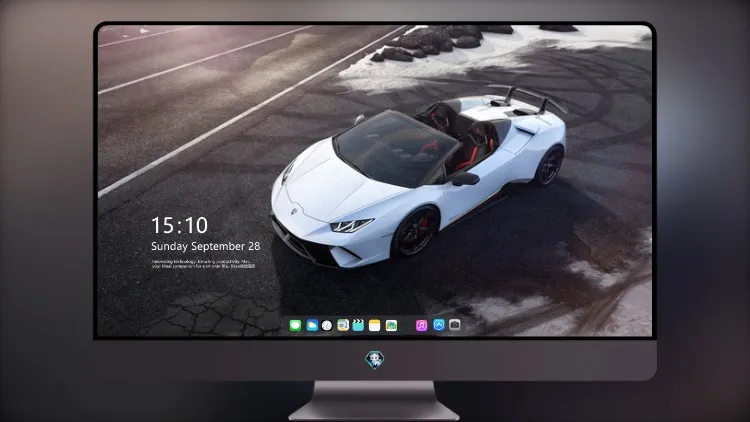Open the teal clapperboard video app
750x422 pixels.
coord(358,326)
